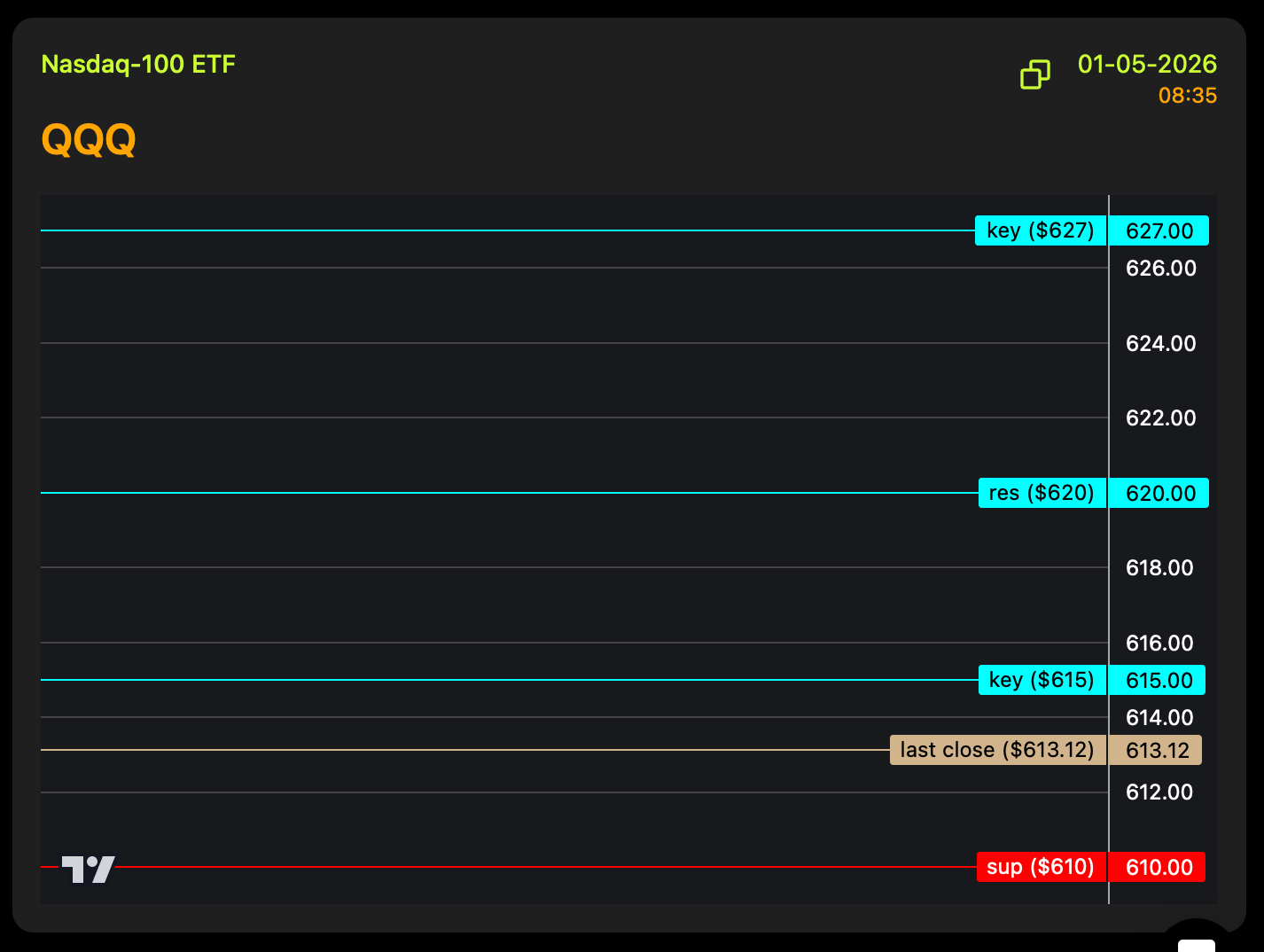This screenshot has width=1264, height=952.
Task: Select the res ($620) resistance label
Action: [x=1042, y=493]
